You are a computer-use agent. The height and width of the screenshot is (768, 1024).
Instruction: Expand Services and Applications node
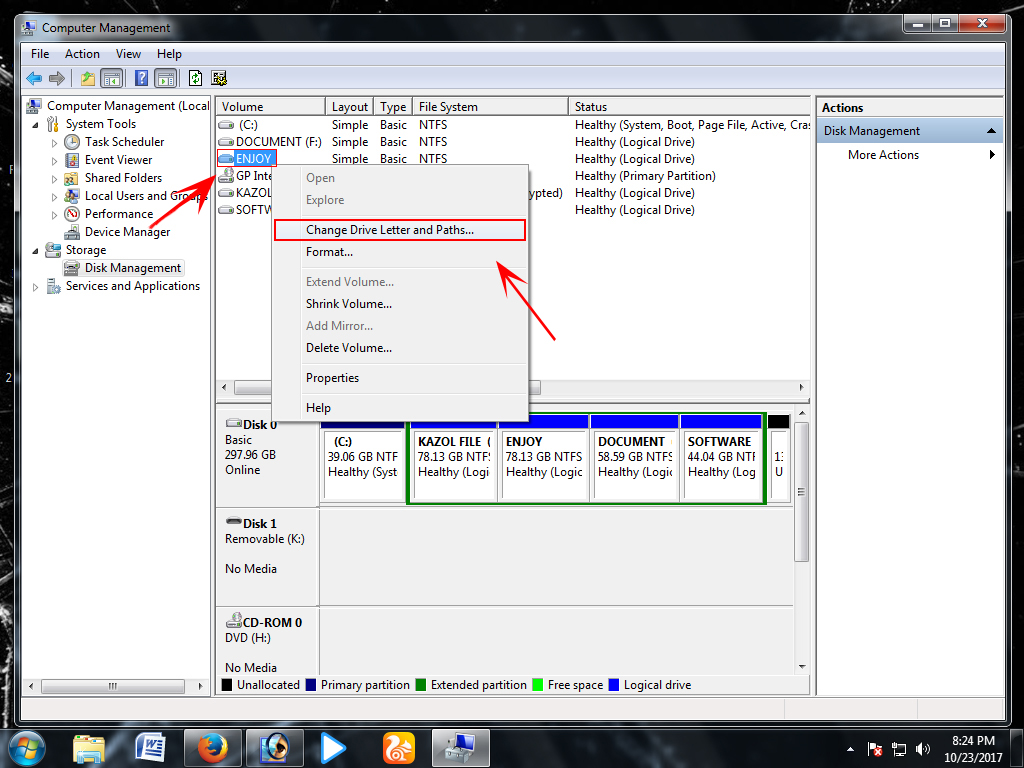(35, 287)
